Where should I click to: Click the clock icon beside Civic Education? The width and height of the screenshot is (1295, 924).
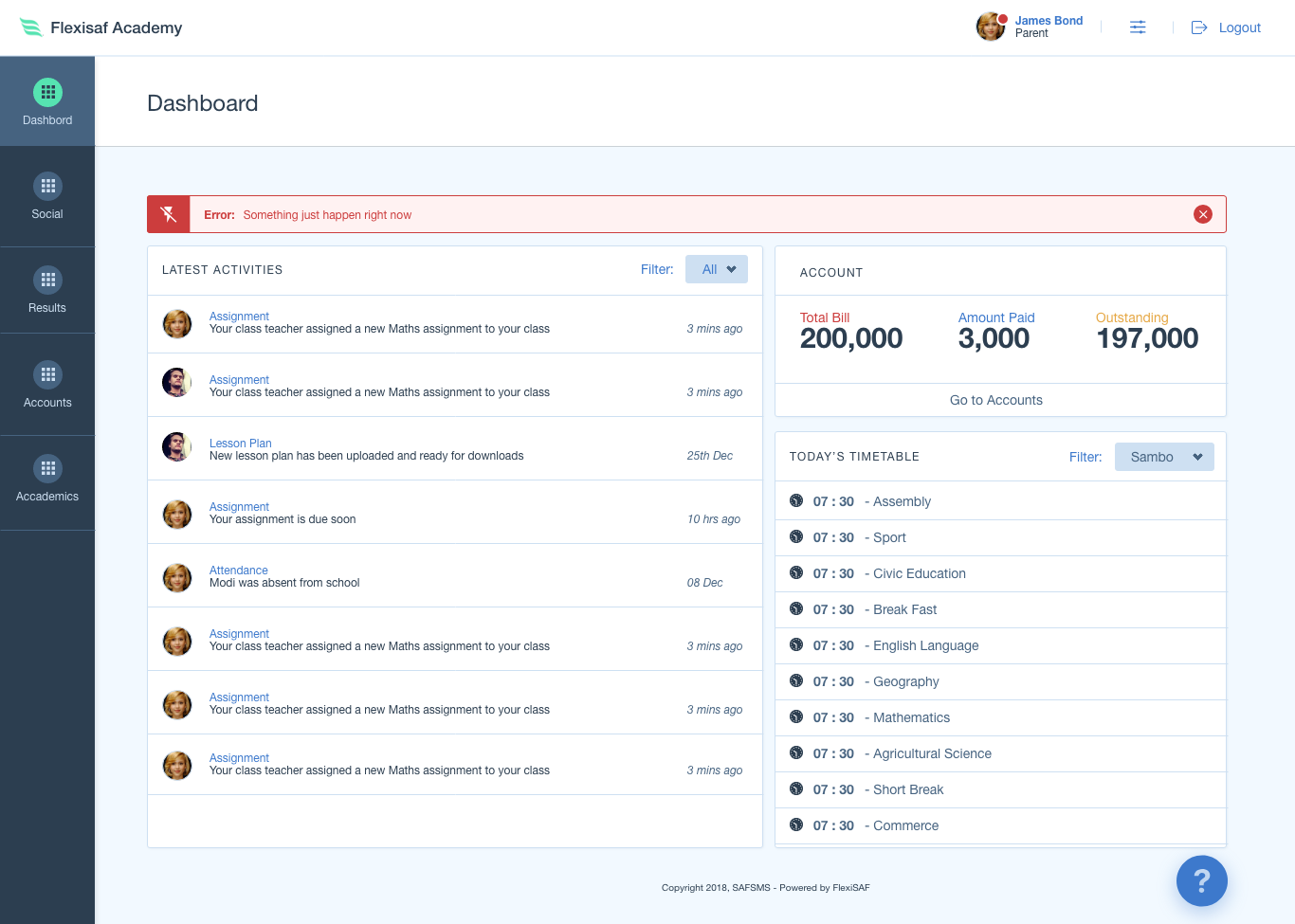point(796,572)
